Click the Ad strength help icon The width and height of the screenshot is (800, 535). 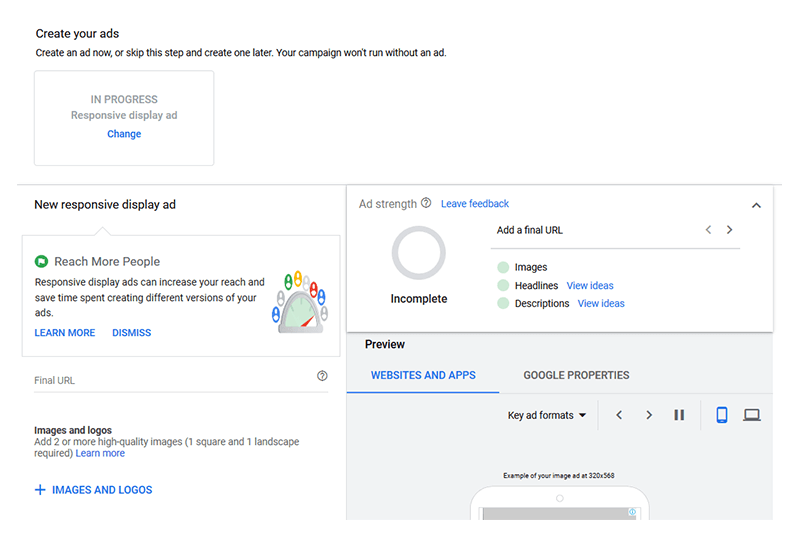pyautogui.click(x=426, y=203)
